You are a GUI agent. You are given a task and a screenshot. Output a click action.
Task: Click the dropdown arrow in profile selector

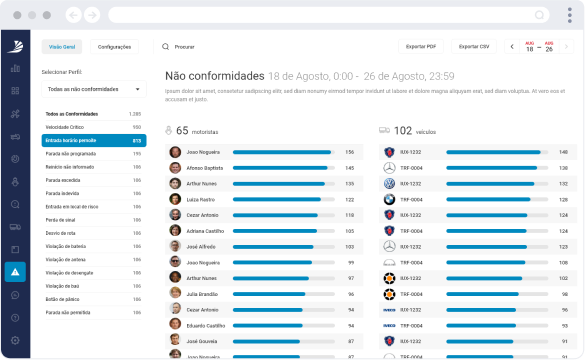click(x=138, y=89)
